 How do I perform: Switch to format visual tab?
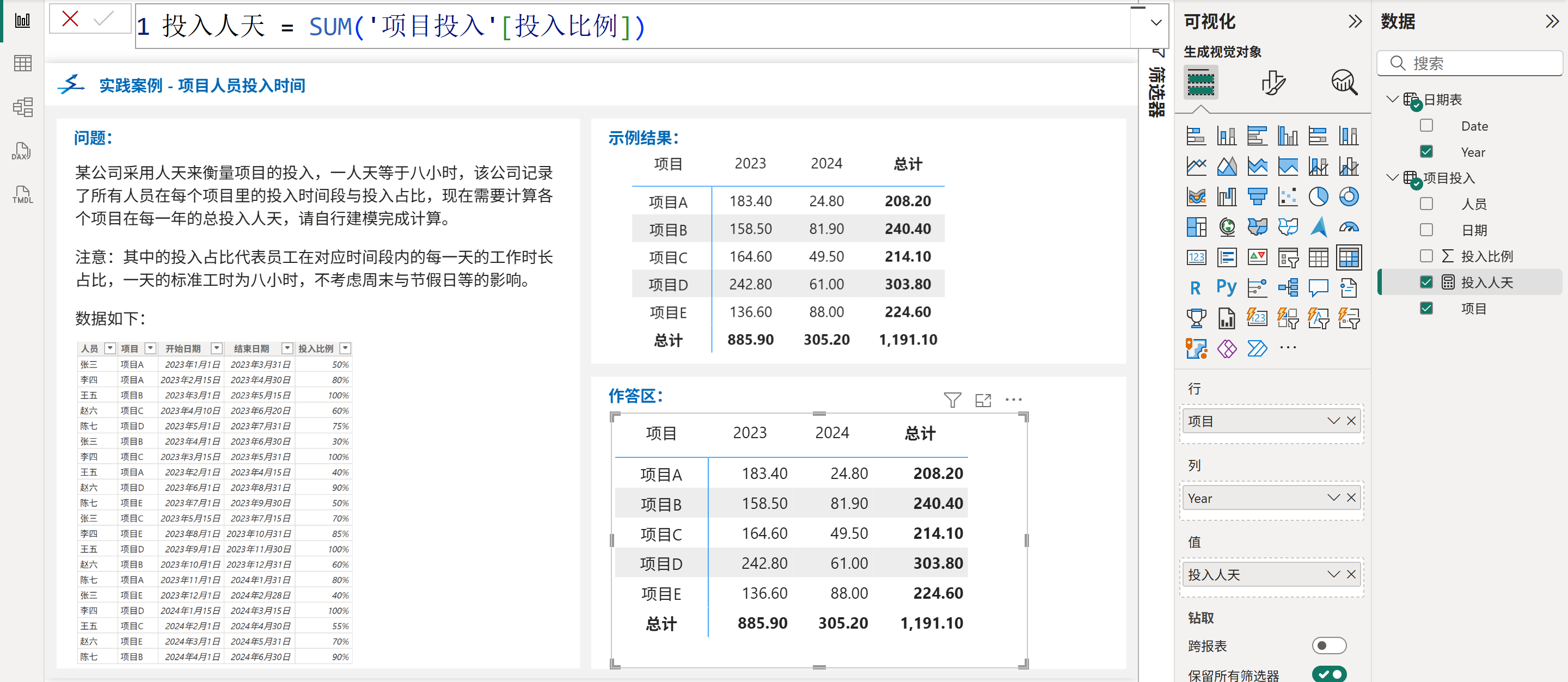click(1272, 82)
